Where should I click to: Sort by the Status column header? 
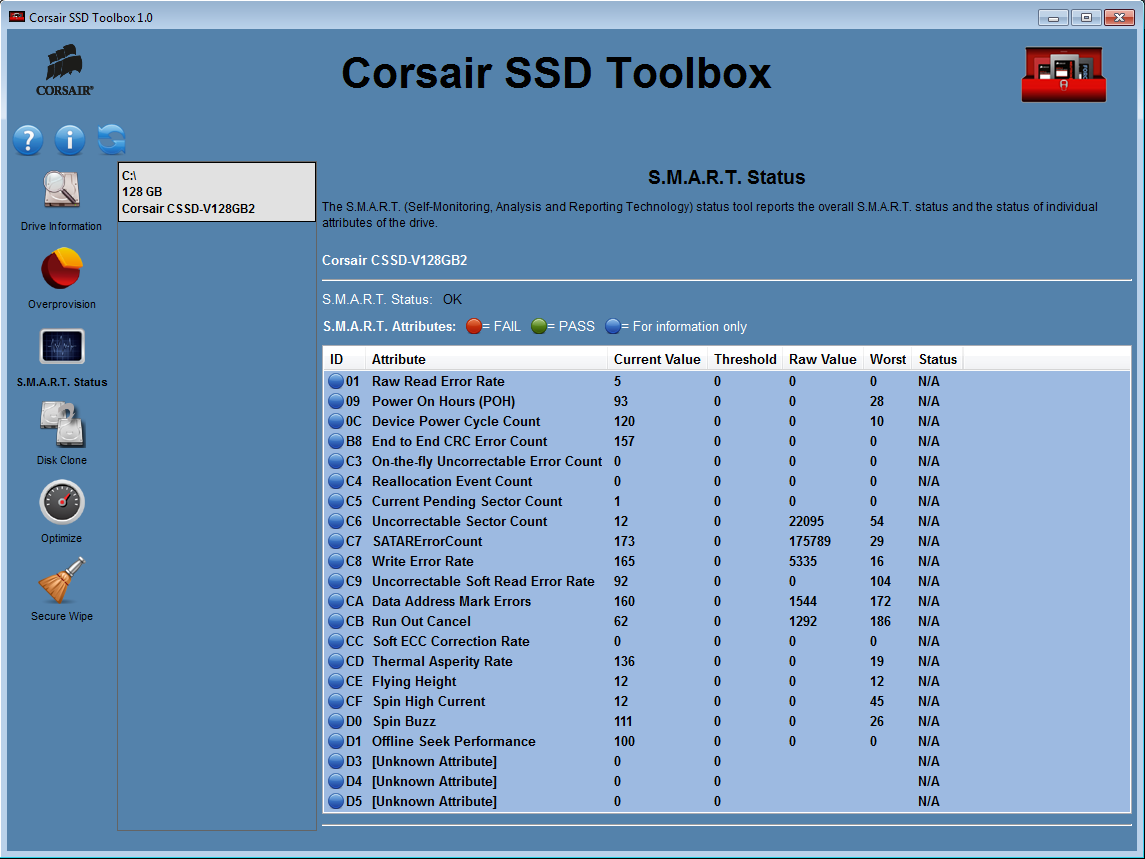click(x=938, y=359)
